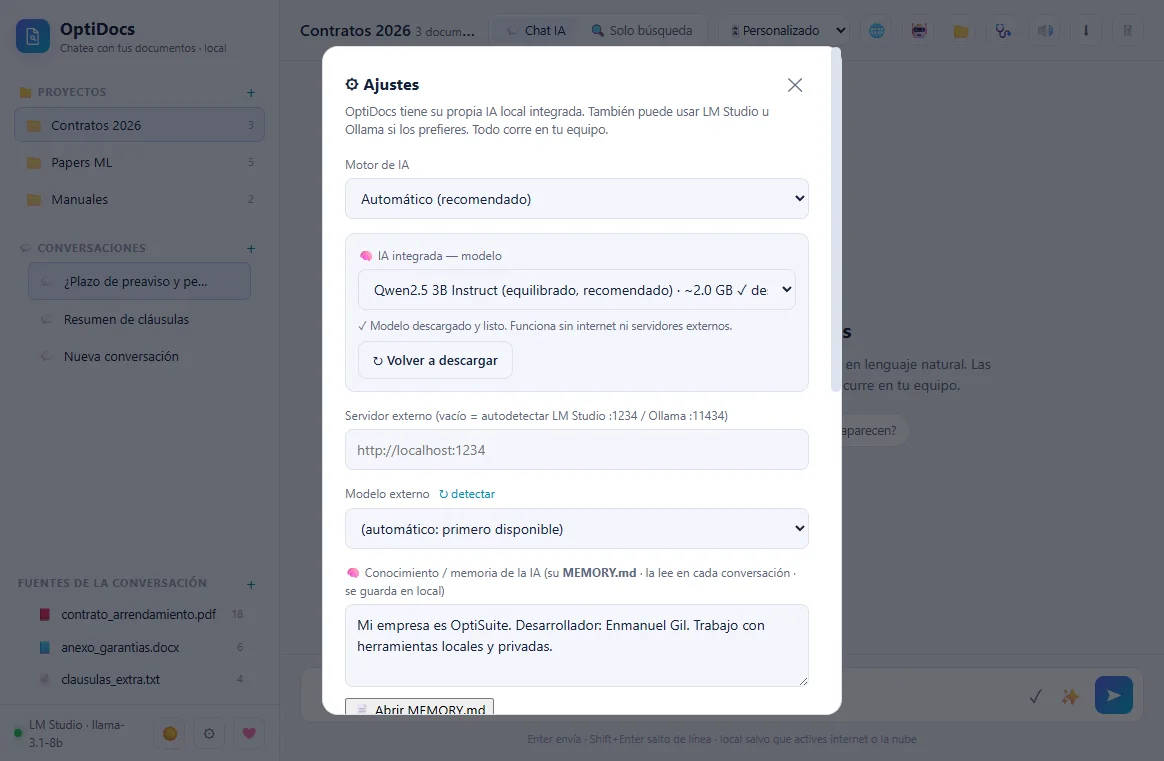Image resolution: width=1164 pixels, height=761 pixels.
Task: Select the Manuales project
Action: pyautogui.click(x=140, y=199)
